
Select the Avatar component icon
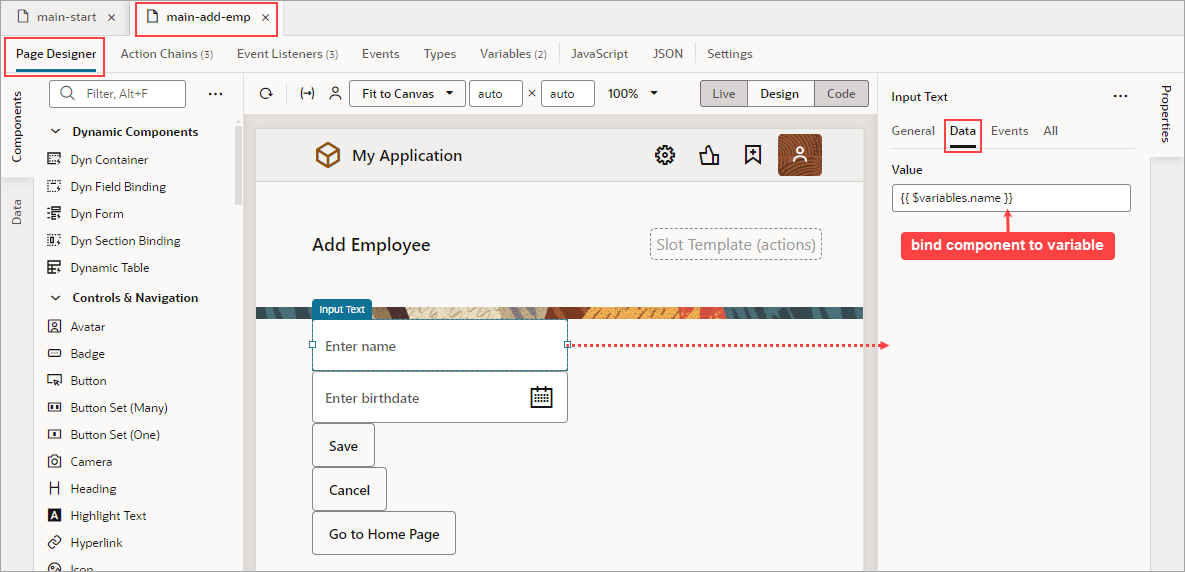[54, 326]
